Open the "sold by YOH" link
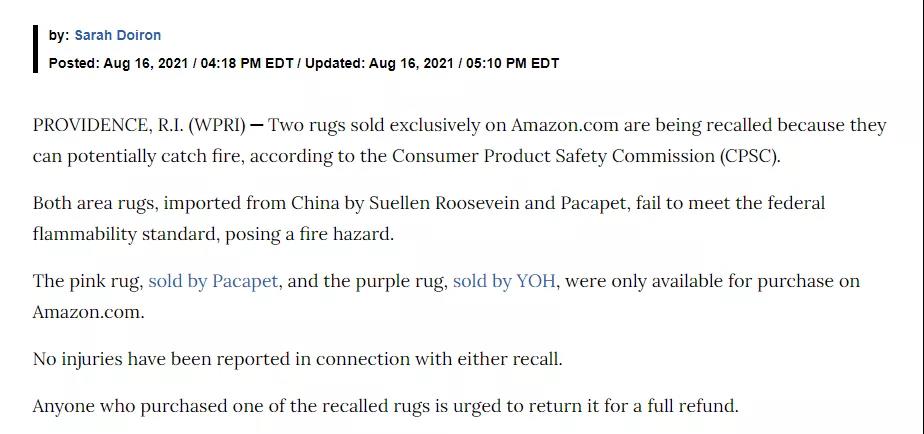924x434 pixels. pyautogui.click(x=504, y=281)
